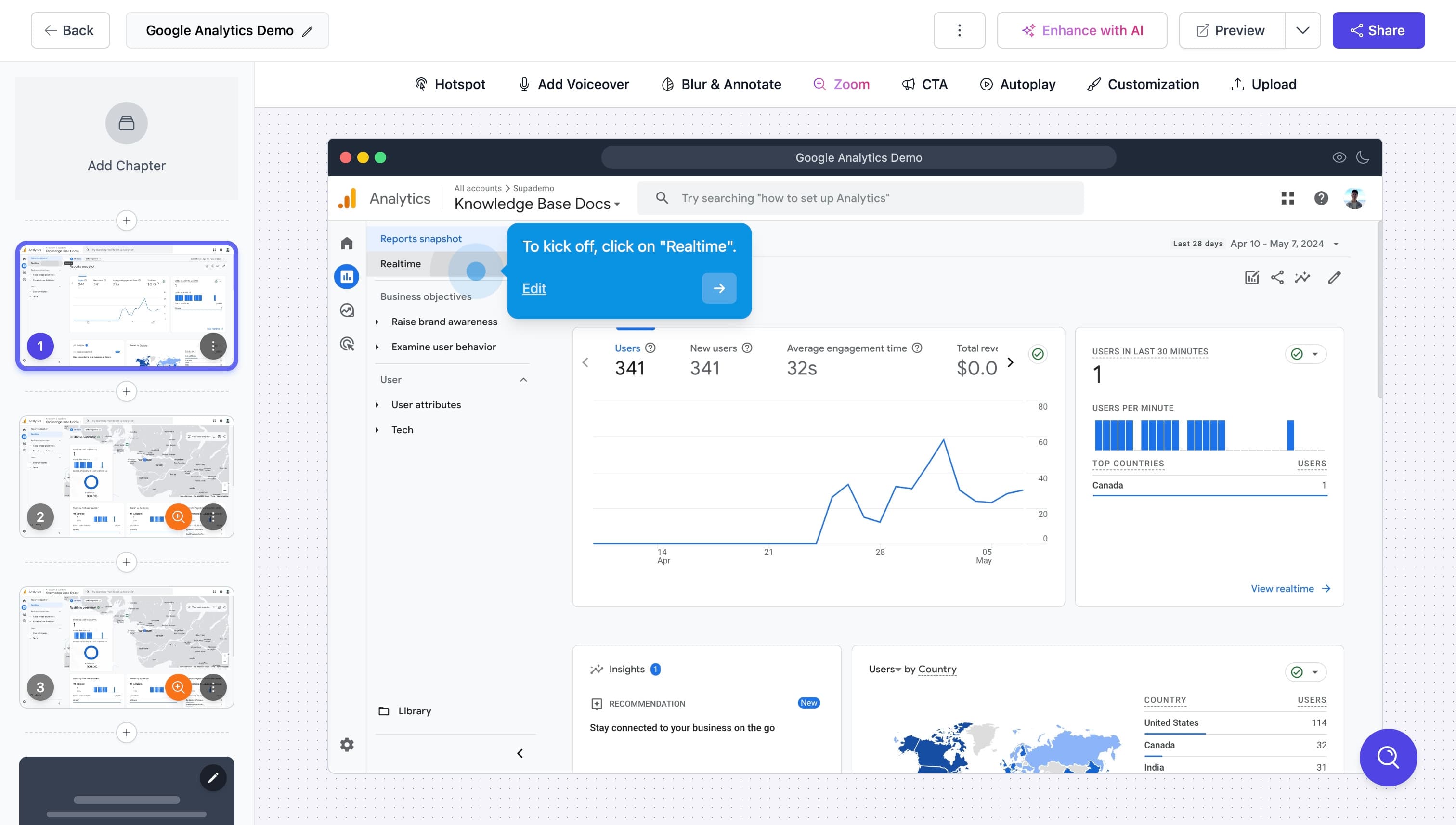
Task: Collapse the User section chevron
Action: 523,380
